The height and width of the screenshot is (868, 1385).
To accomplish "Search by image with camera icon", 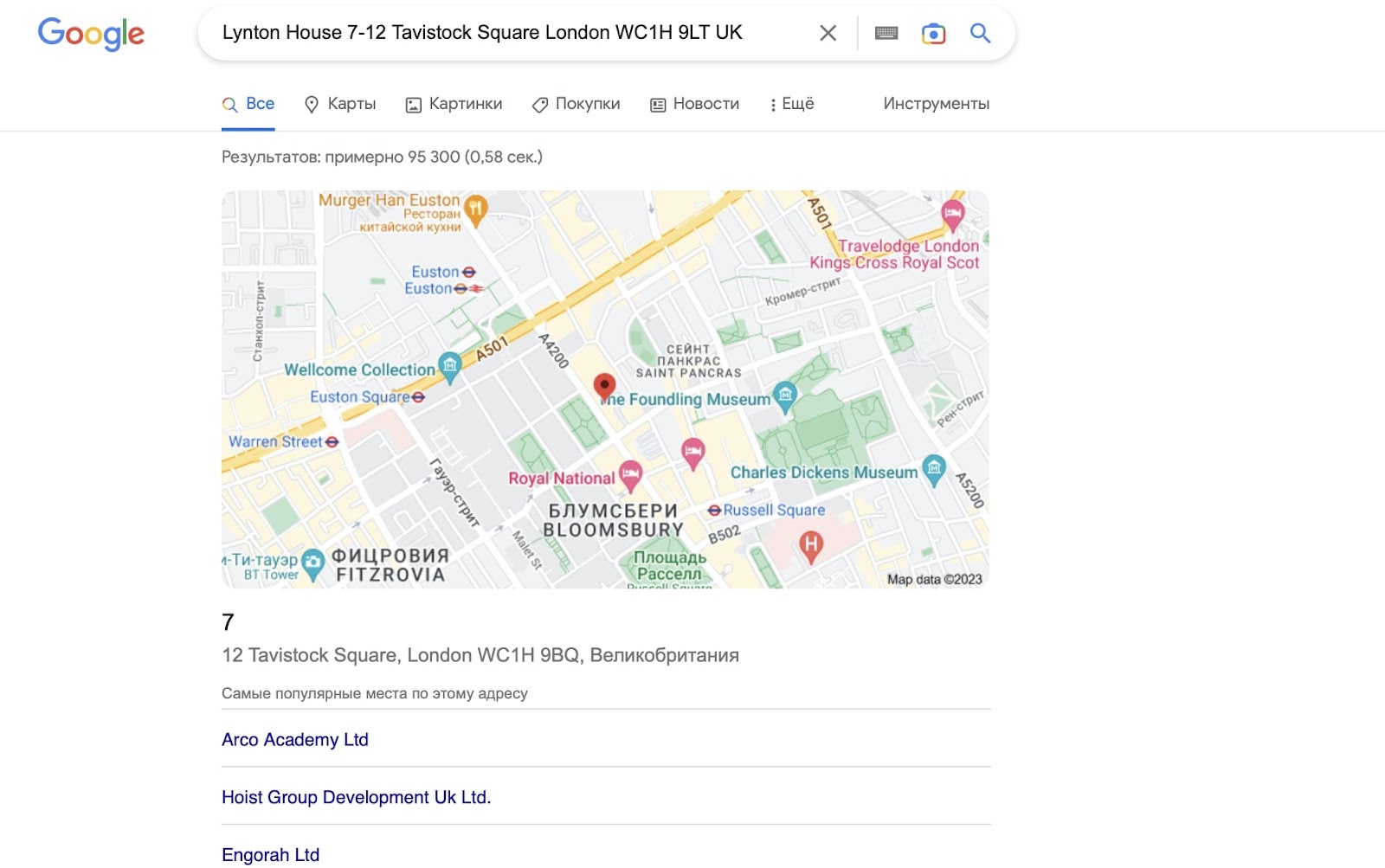I will click(x=933, y=33).
